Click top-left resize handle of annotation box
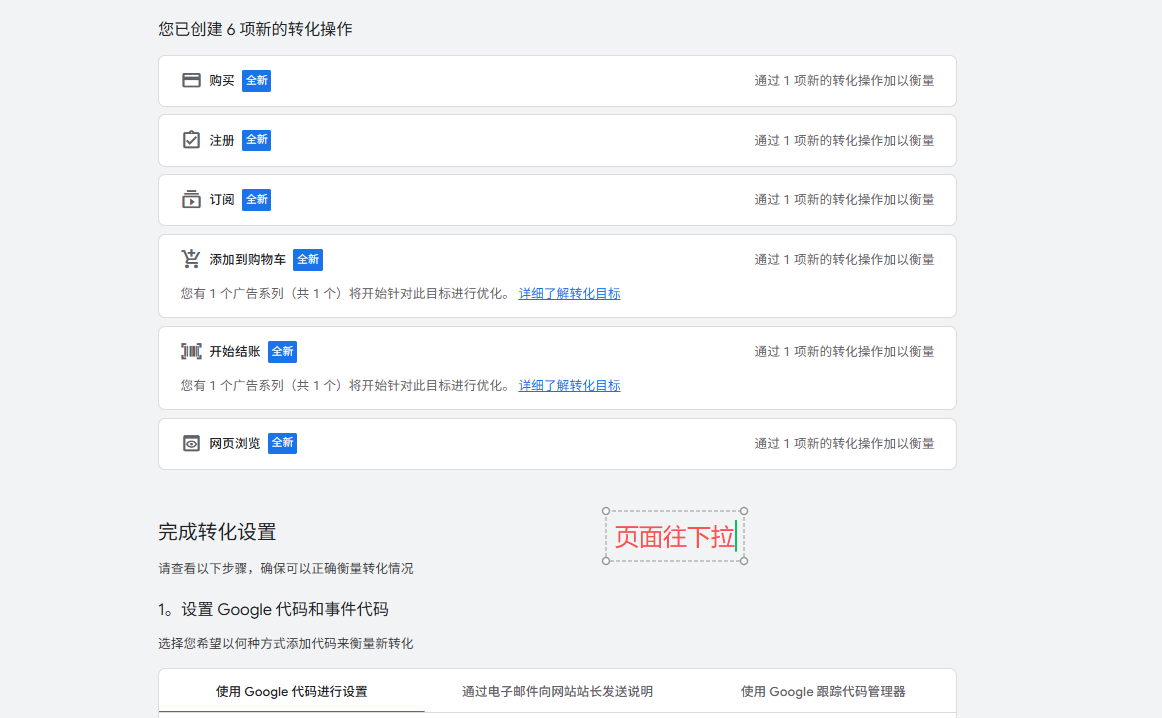Image resolution: width=1162 pixels, height=718 pixels. [x=606, y=511]
